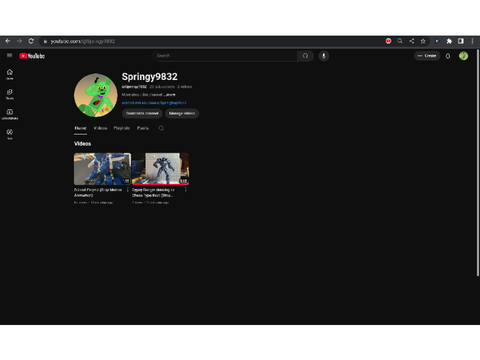The width and height of the screenshot is (480, 360).
Task: Click the search magnifier button beside Search field
Action: (x=305, y=56)
